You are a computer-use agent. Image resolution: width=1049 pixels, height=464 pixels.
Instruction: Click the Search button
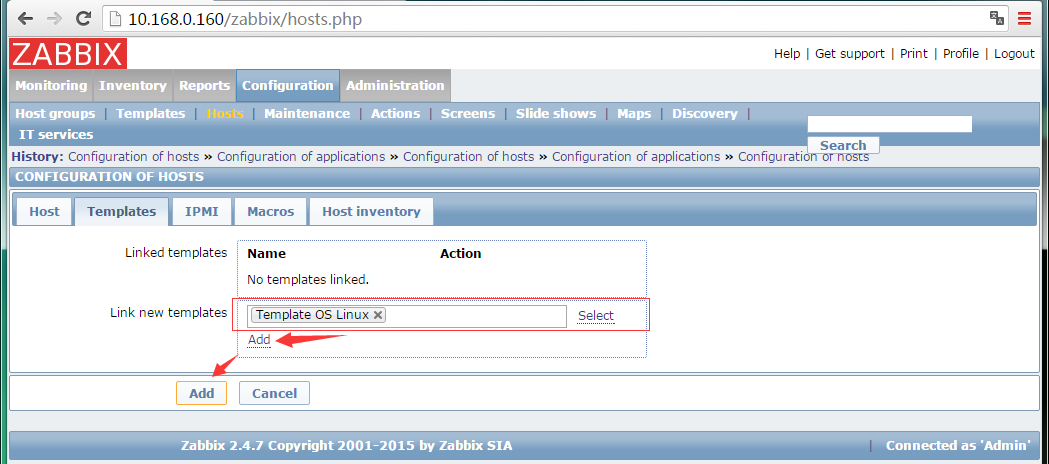pos(843,145)
